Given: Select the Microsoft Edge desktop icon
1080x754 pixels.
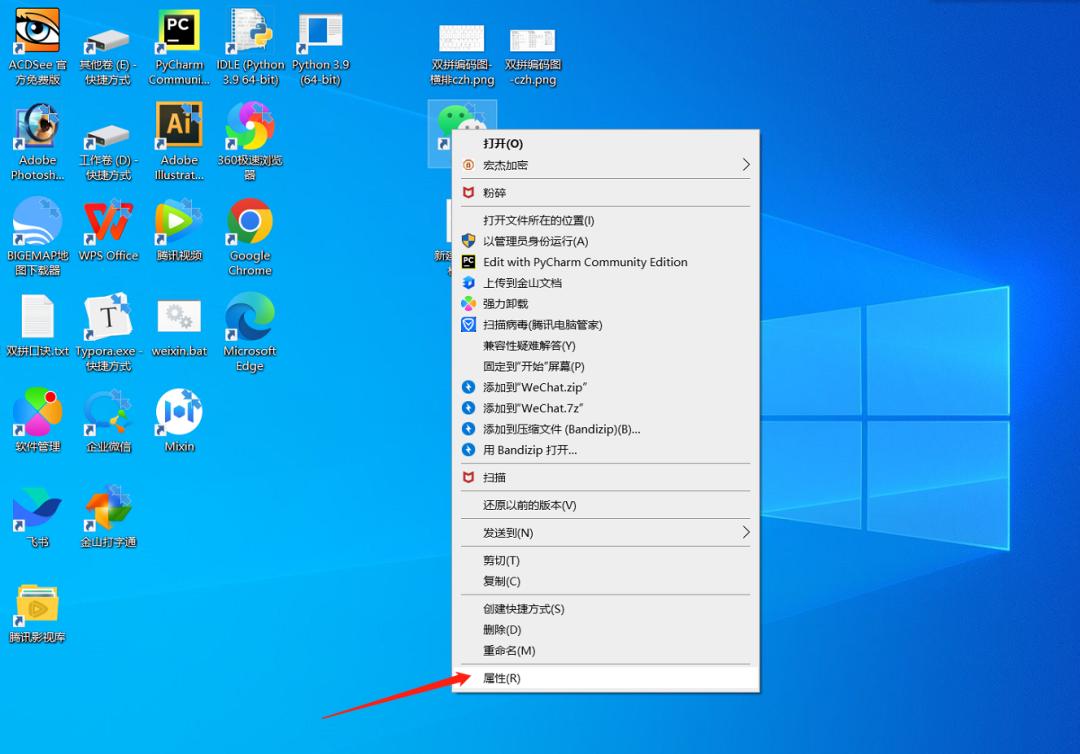Looking at the screenshot, I should (x=250, y=316).
